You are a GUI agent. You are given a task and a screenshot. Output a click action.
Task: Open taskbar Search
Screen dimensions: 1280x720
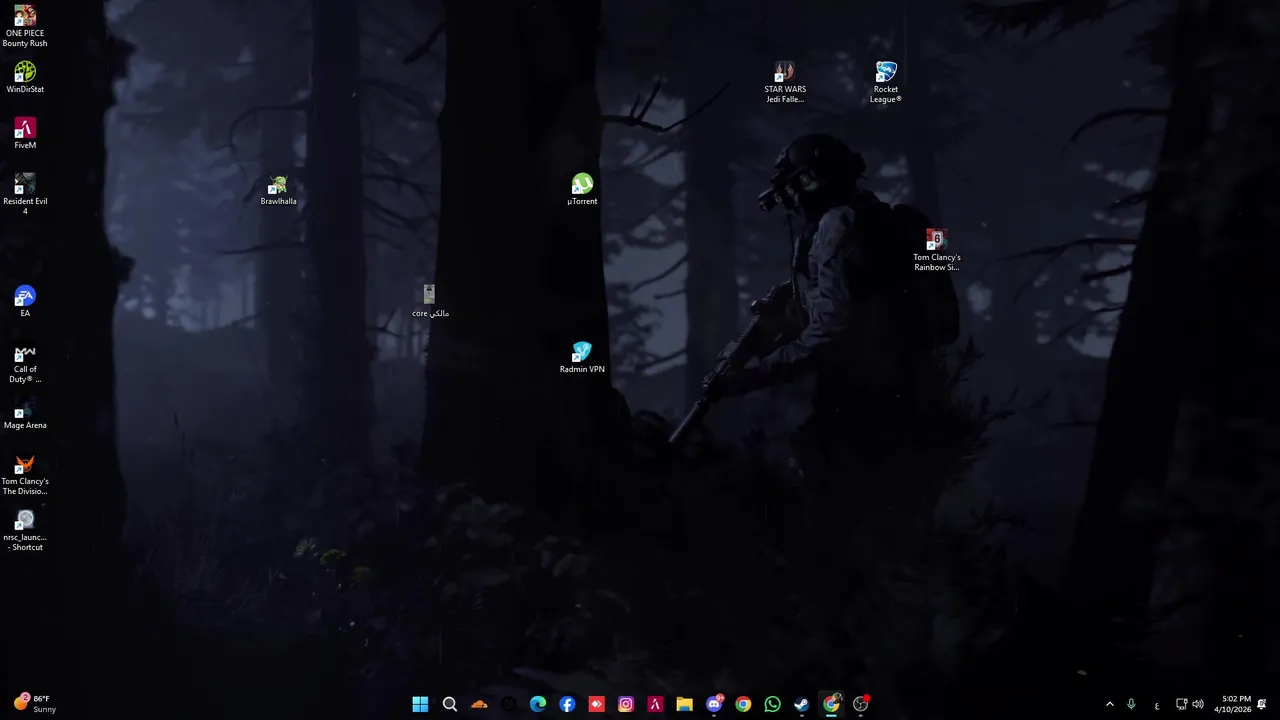tap(450, 704)
